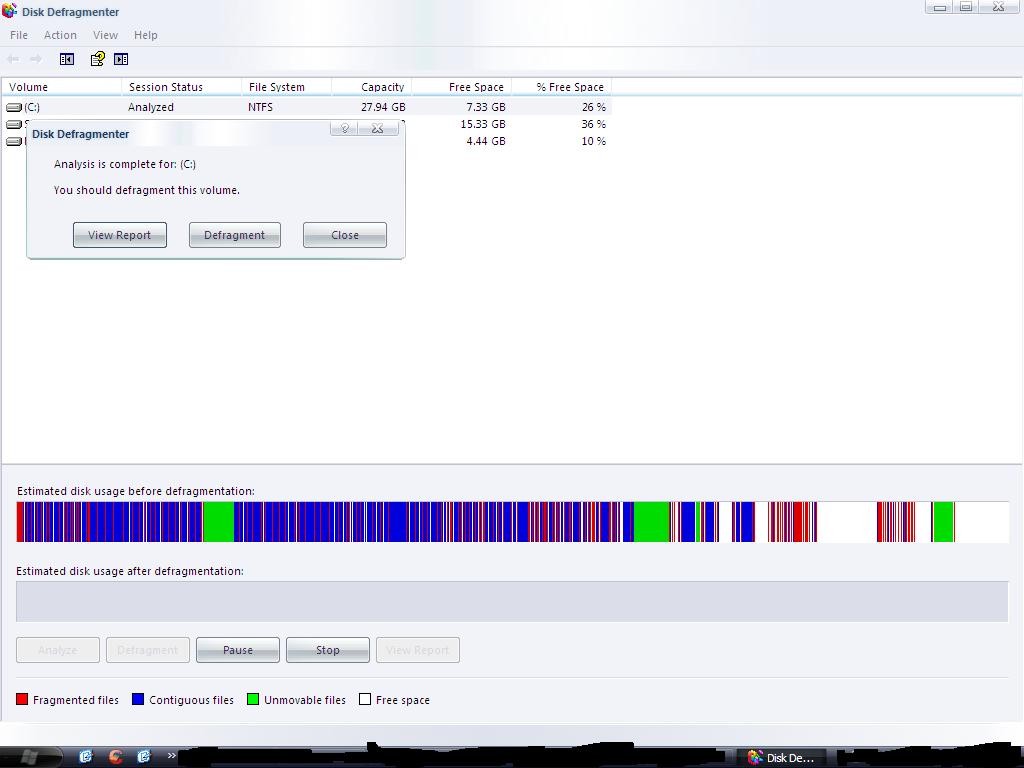Open the Windows Start orb
Viewport: 1024px width, 768px height.
pyautogui.click(x=22, y=755)
